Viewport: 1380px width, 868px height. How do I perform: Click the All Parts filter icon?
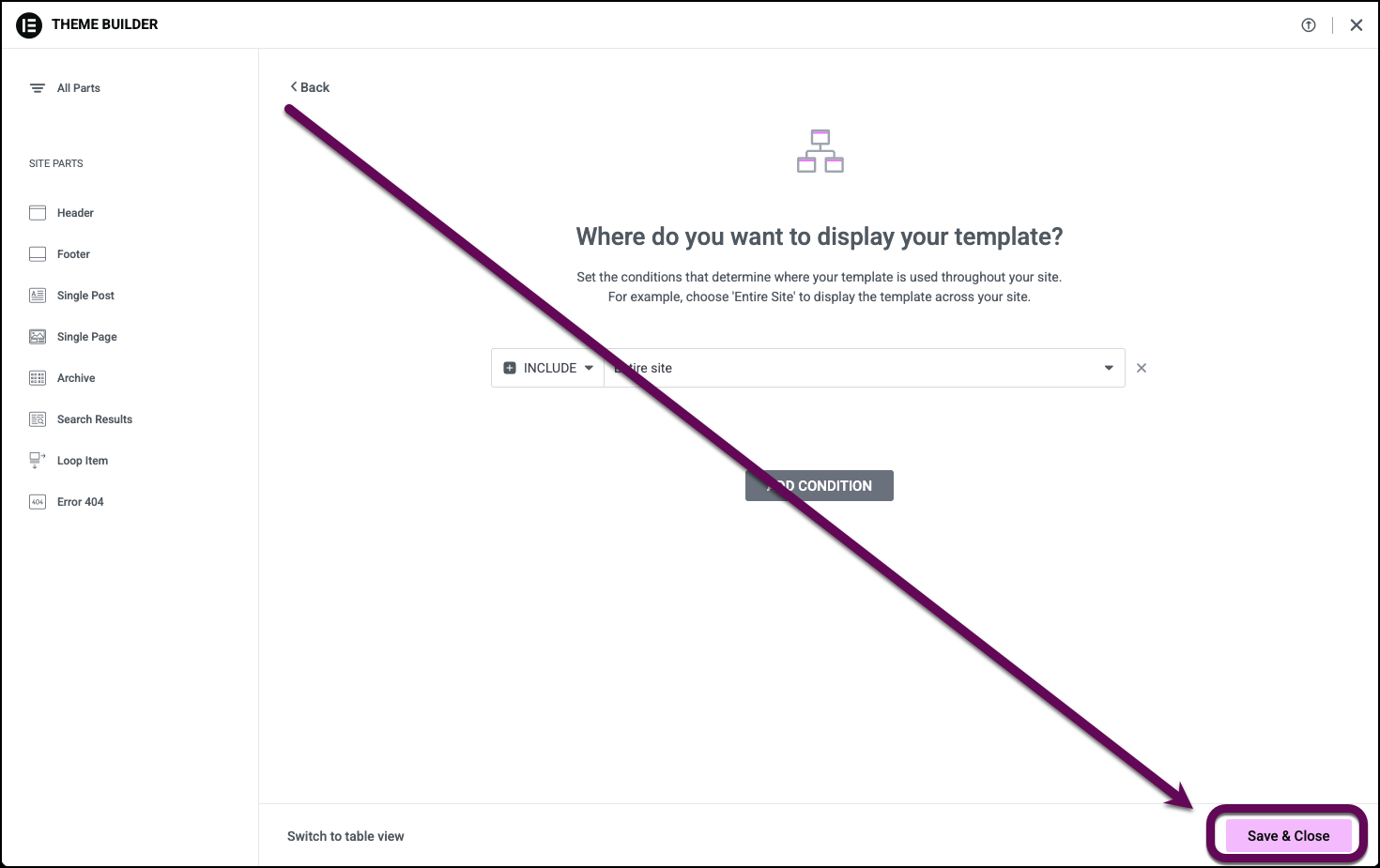pyautogui.click(x=37, y=87)
